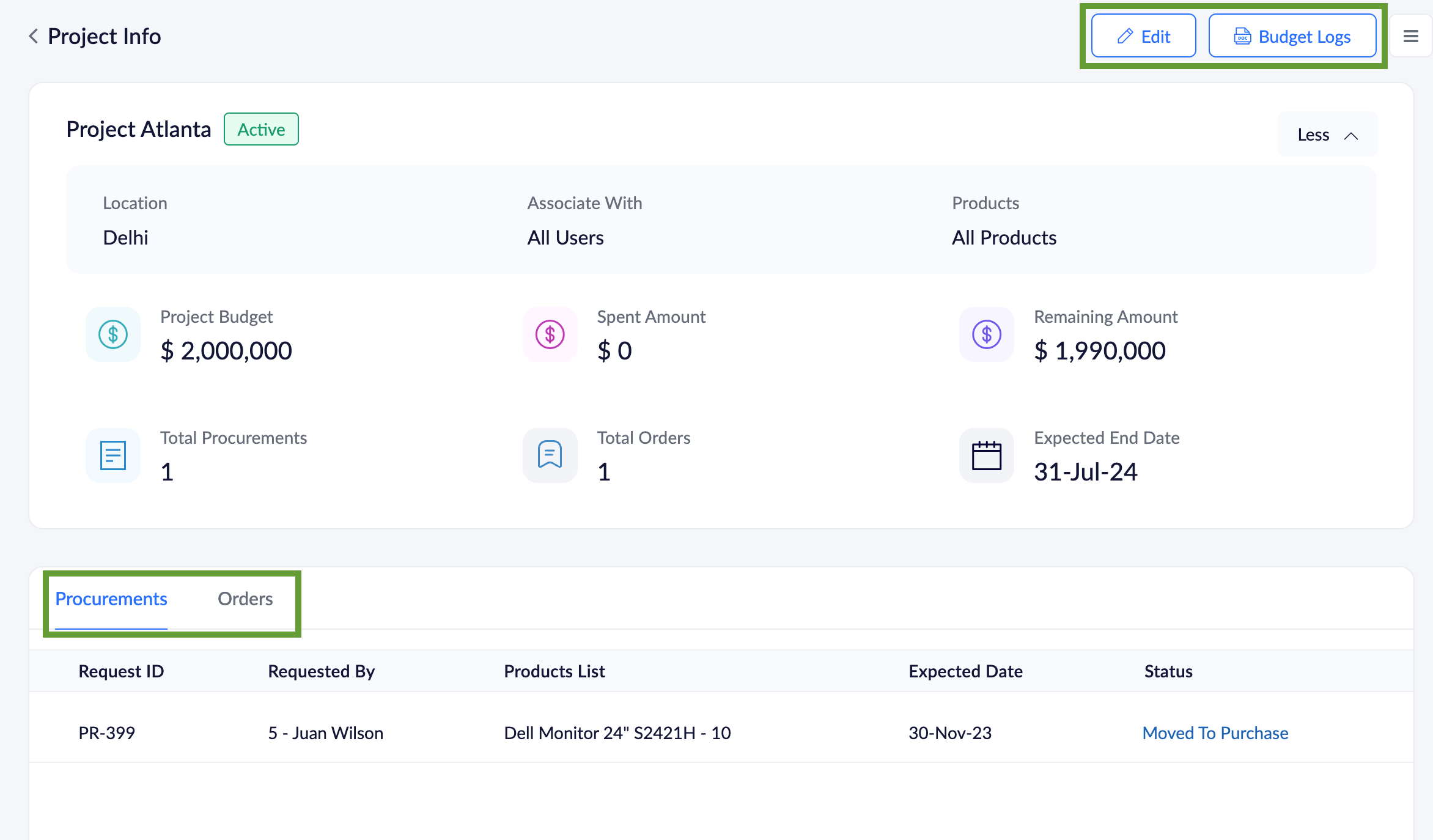Open the hamburger menu icon
Viewport: 1433px width, 840px height.
point(1410,37)
